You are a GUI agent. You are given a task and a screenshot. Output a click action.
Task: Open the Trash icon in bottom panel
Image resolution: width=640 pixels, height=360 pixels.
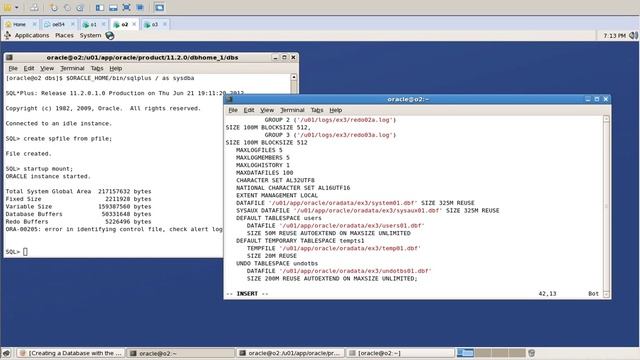(x=531, y=353)
